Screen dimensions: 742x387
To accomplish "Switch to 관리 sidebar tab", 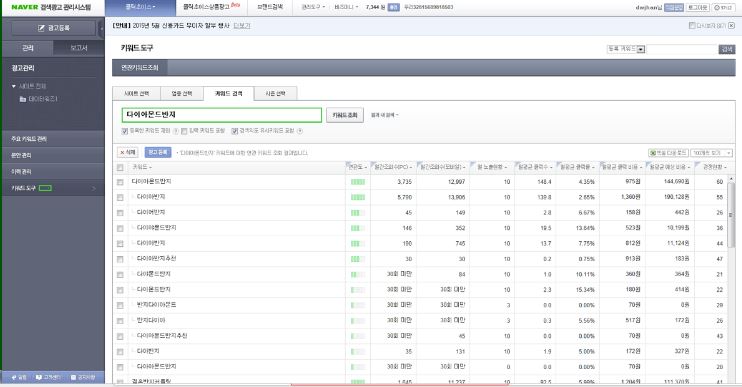I will tap(28, 48).
